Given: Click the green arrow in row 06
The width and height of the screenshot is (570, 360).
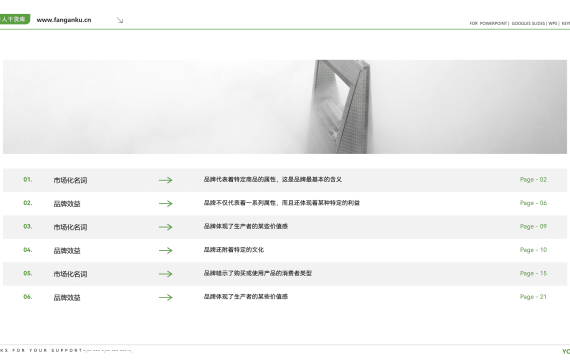Looking at the screenshot, I should click(x=166, y=297).
